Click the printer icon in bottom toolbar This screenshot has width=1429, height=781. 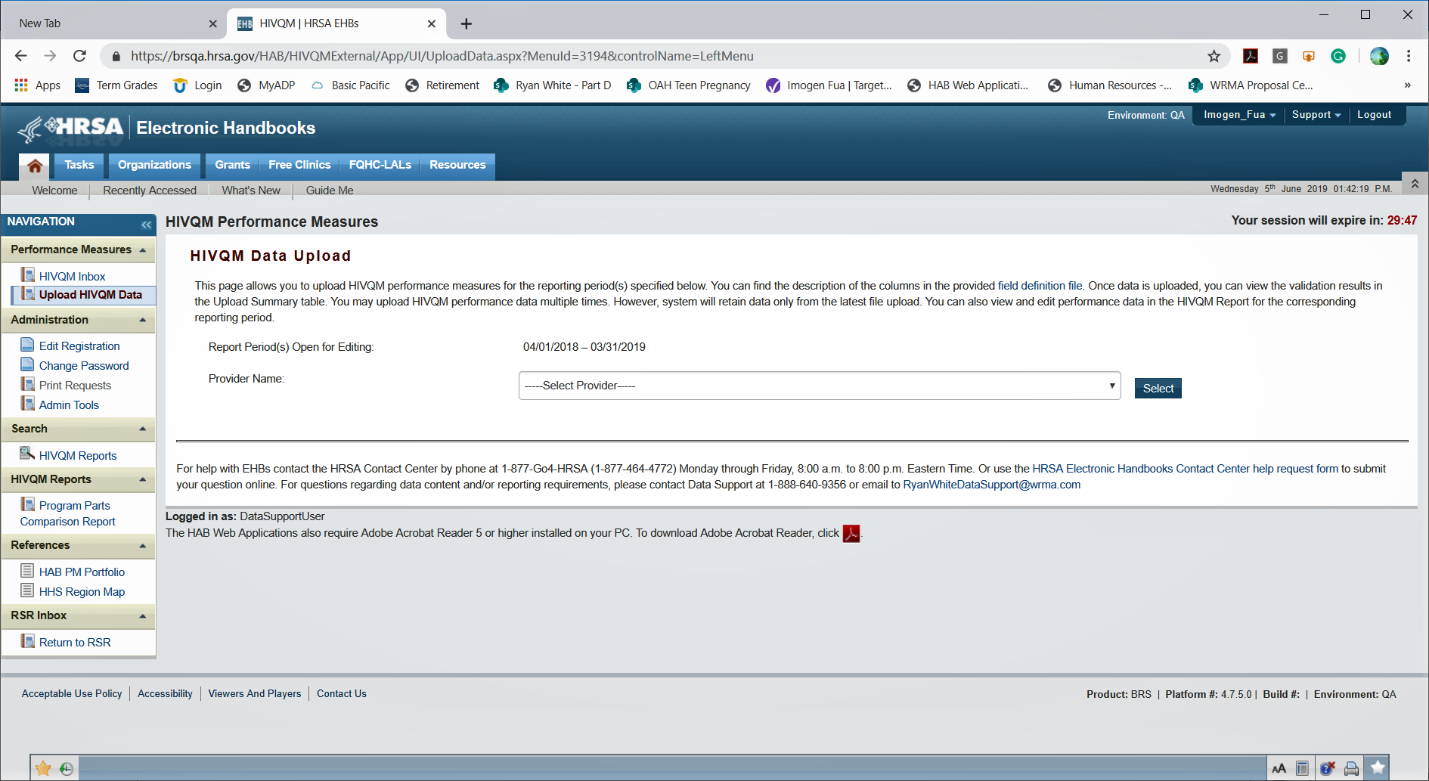click(x=1352, y=768)
